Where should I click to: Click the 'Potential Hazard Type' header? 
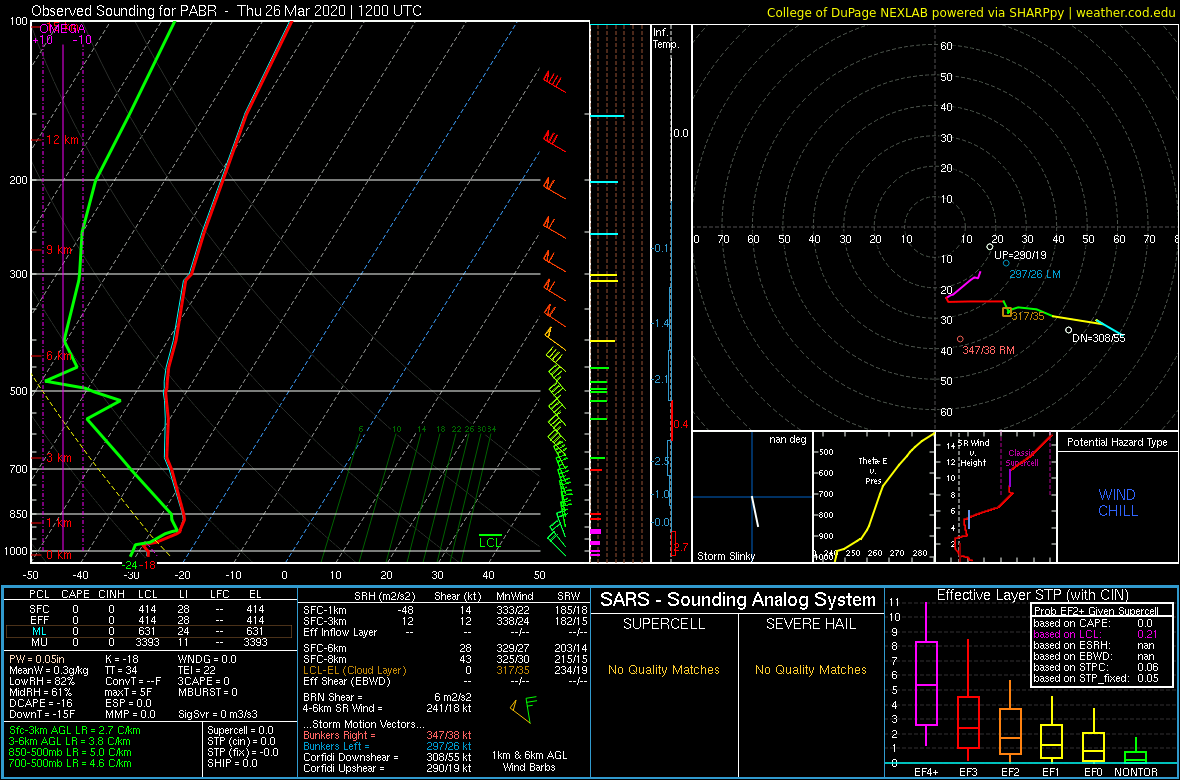click(1117, 442)
